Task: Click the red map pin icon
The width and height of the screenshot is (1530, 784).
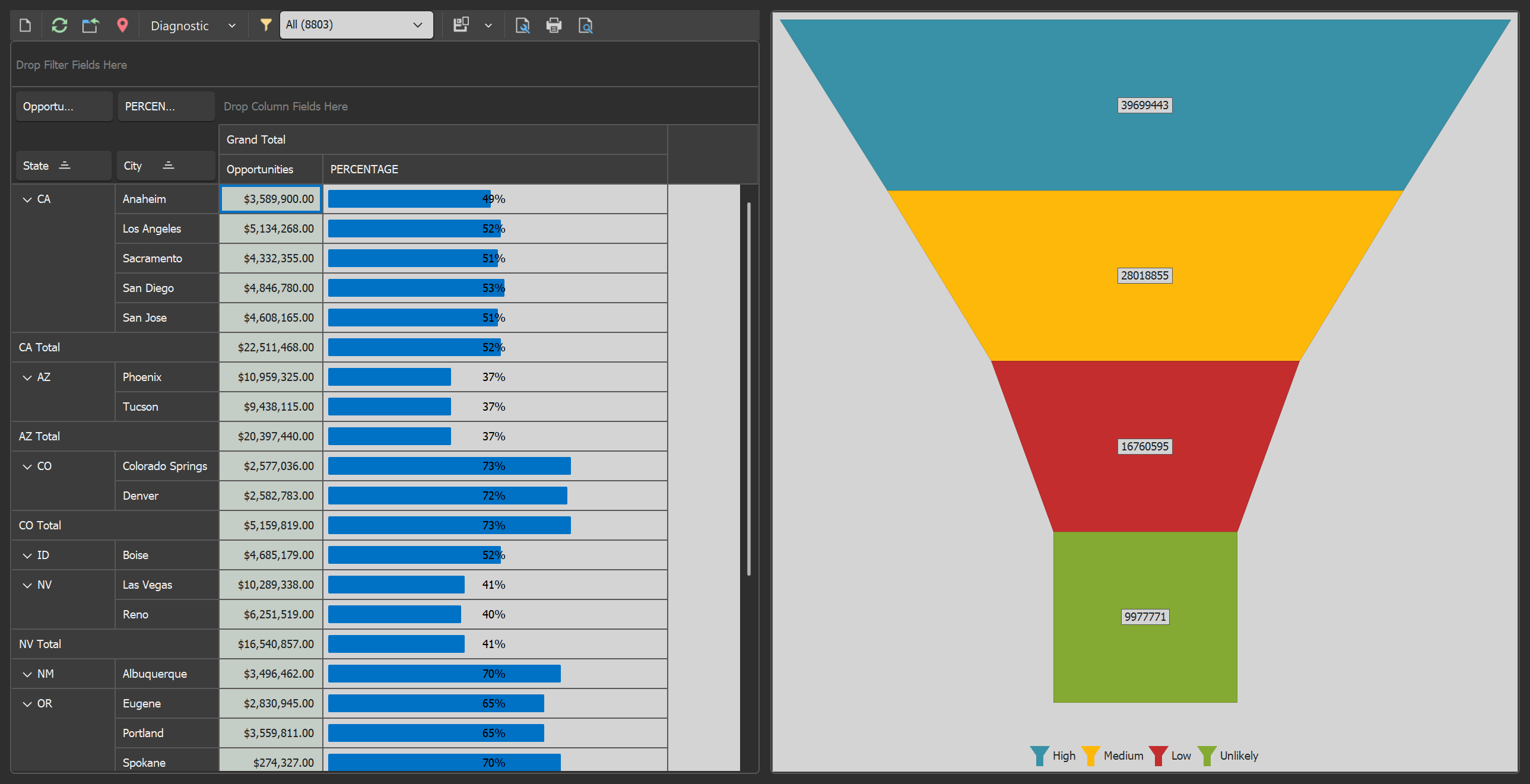Action: 122,26
